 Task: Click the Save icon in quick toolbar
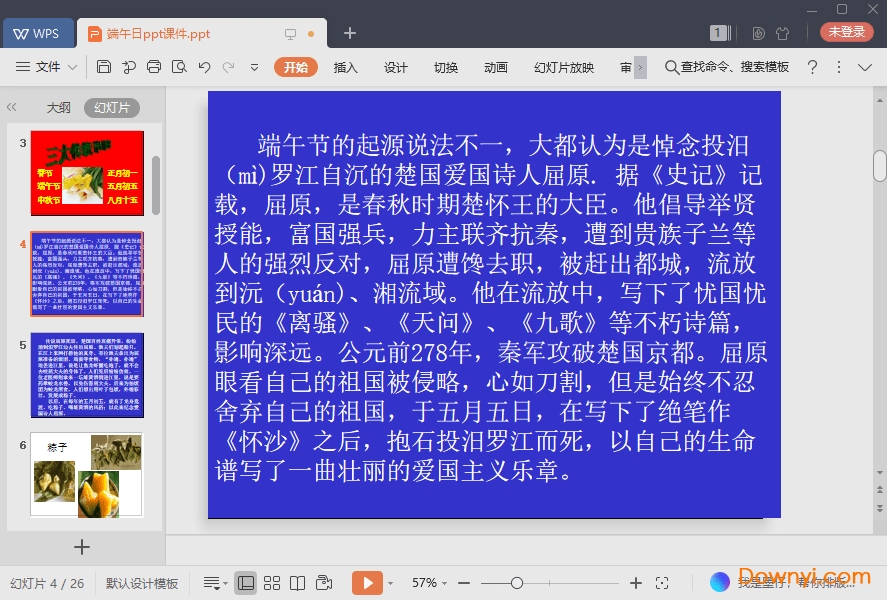[104, 67]
